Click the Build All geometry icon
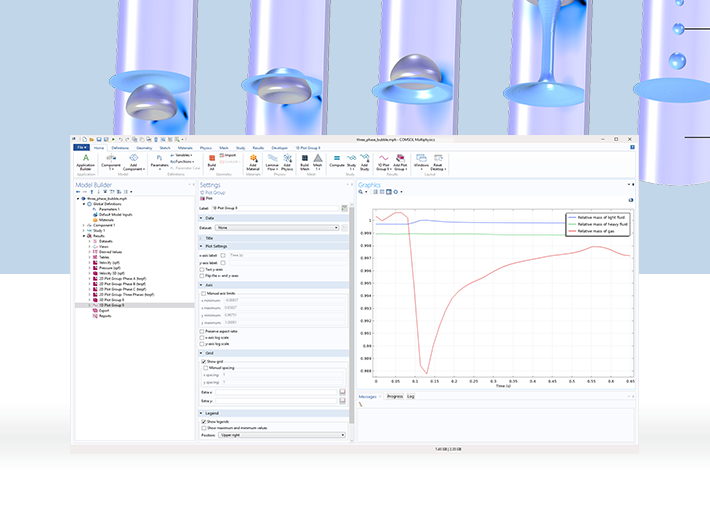 point(211,158)
